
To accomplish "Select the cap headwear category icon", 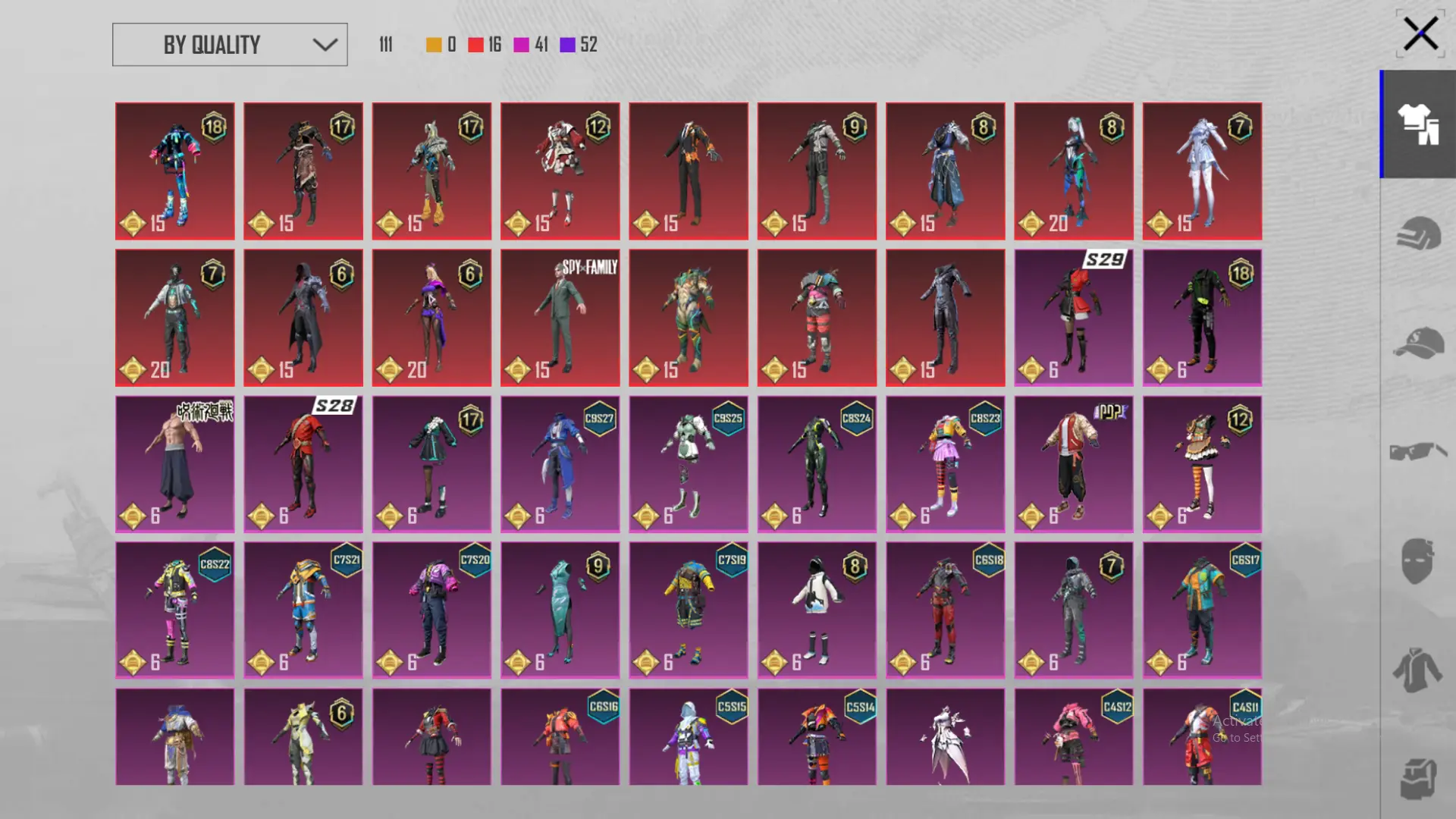I will [x=1417, y=343].
